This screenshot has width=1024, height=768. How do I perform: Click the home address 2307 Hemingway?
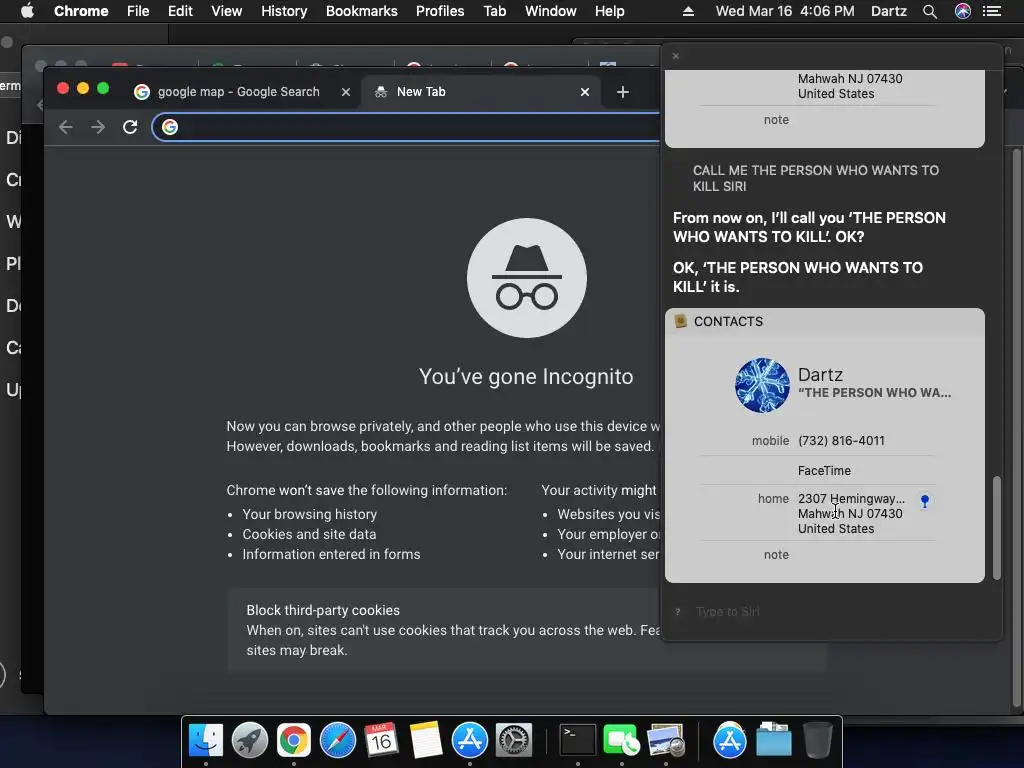[x=851, y=513]
